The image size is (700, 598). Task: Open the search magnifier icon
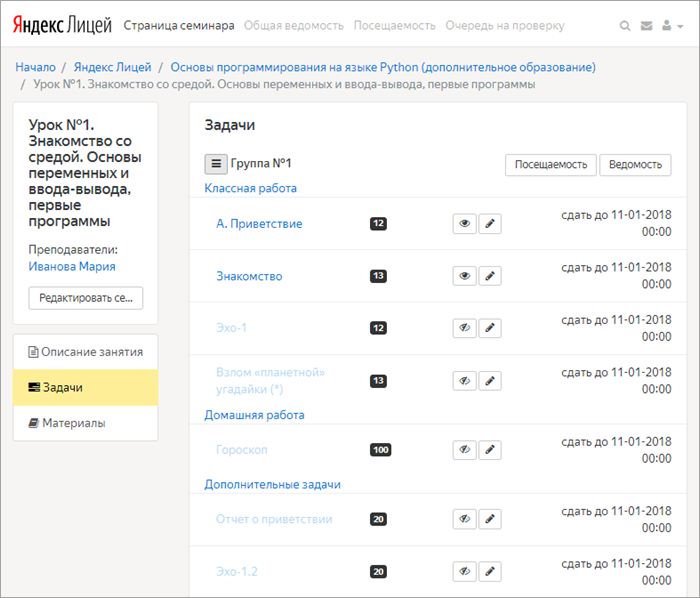625,26
